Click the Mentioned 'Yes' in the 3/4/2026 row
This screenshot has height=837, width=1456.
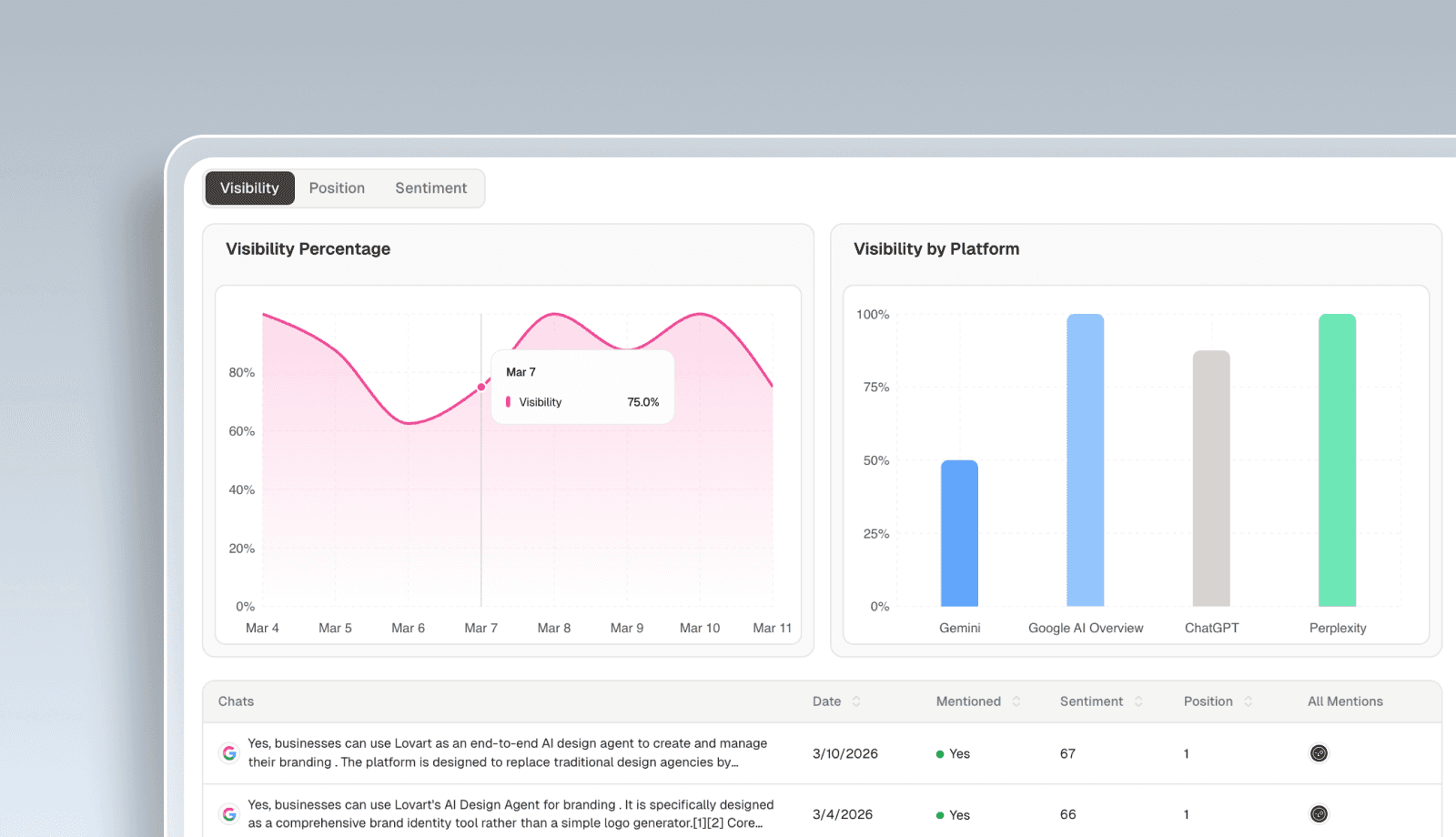[953, 815]
